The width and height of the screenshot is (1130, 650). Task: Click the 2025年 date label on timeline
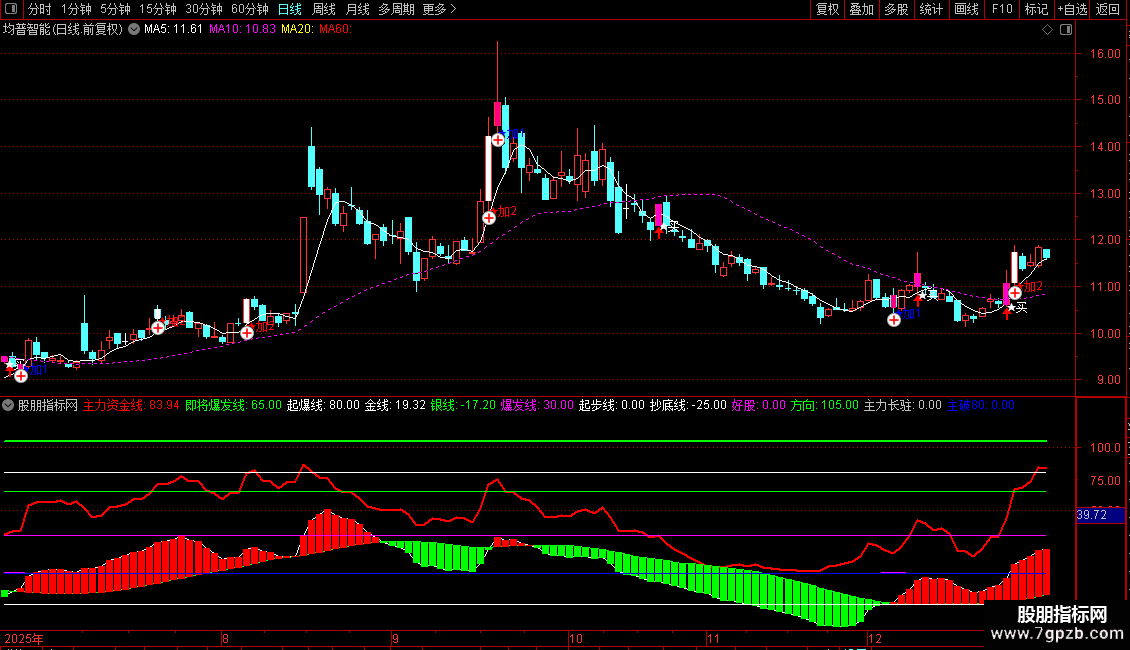click(x=24, y=638)
